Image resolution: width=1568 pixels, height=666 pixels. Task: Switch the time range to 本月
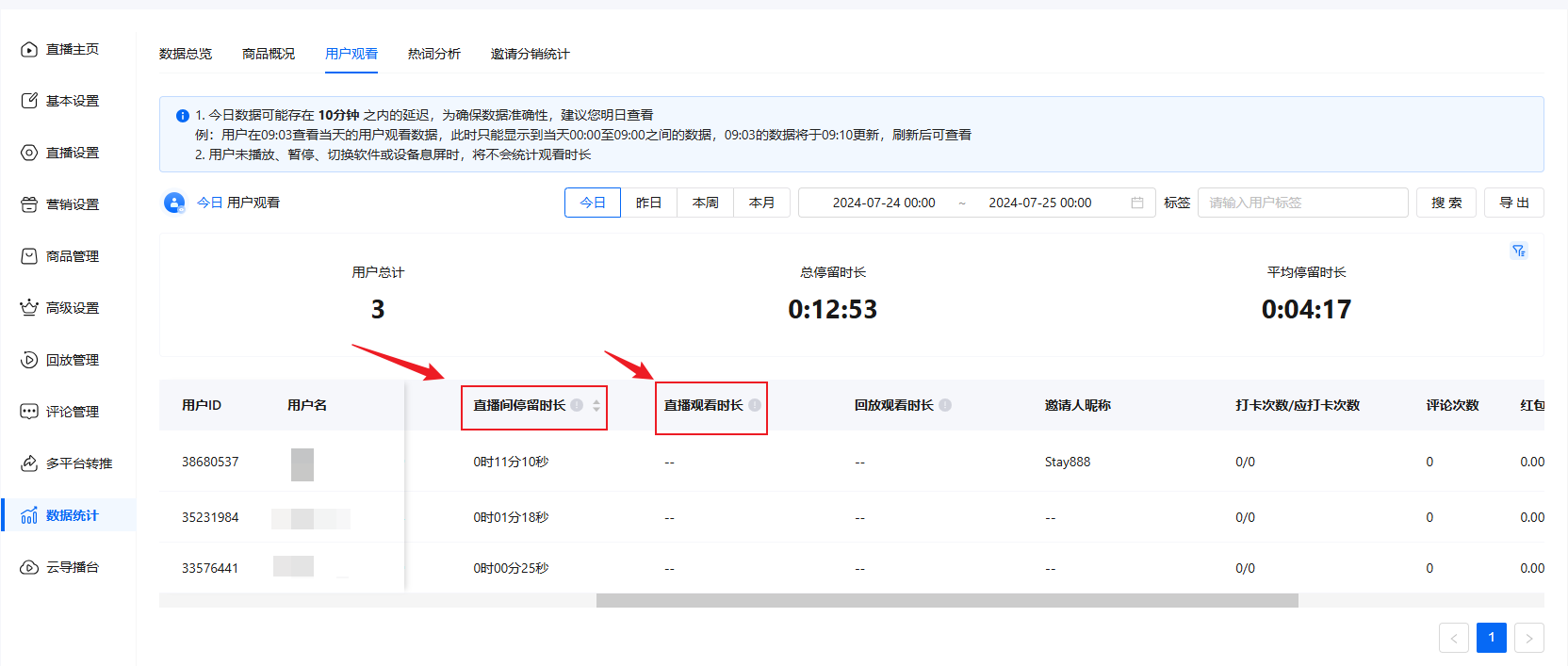point(761,203)
